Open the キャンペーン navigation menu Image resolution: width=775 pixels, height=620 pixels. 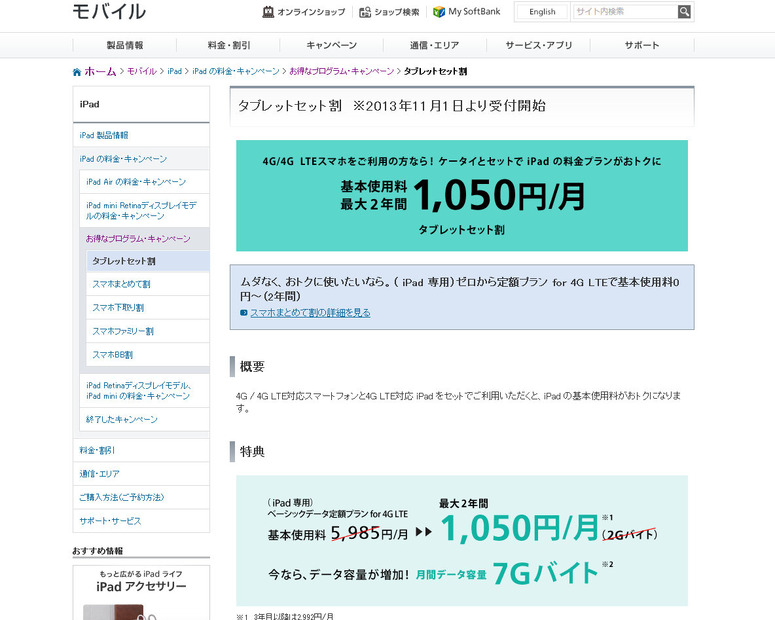[332, 45]
